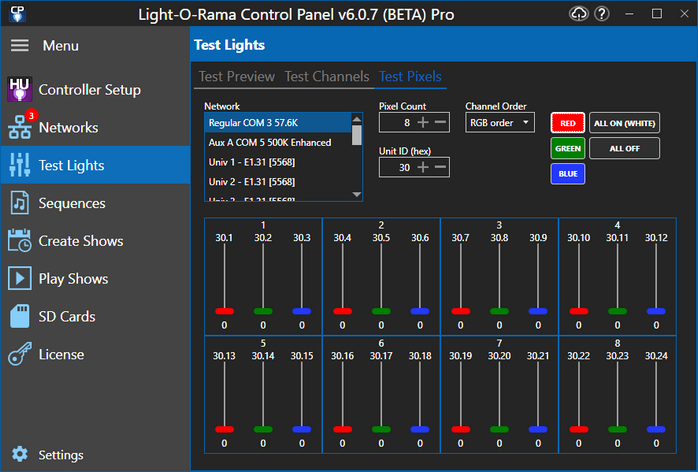Click red slider handle for channel 30.7
Viewport: 698px width, 472px height.
[460, 311]
